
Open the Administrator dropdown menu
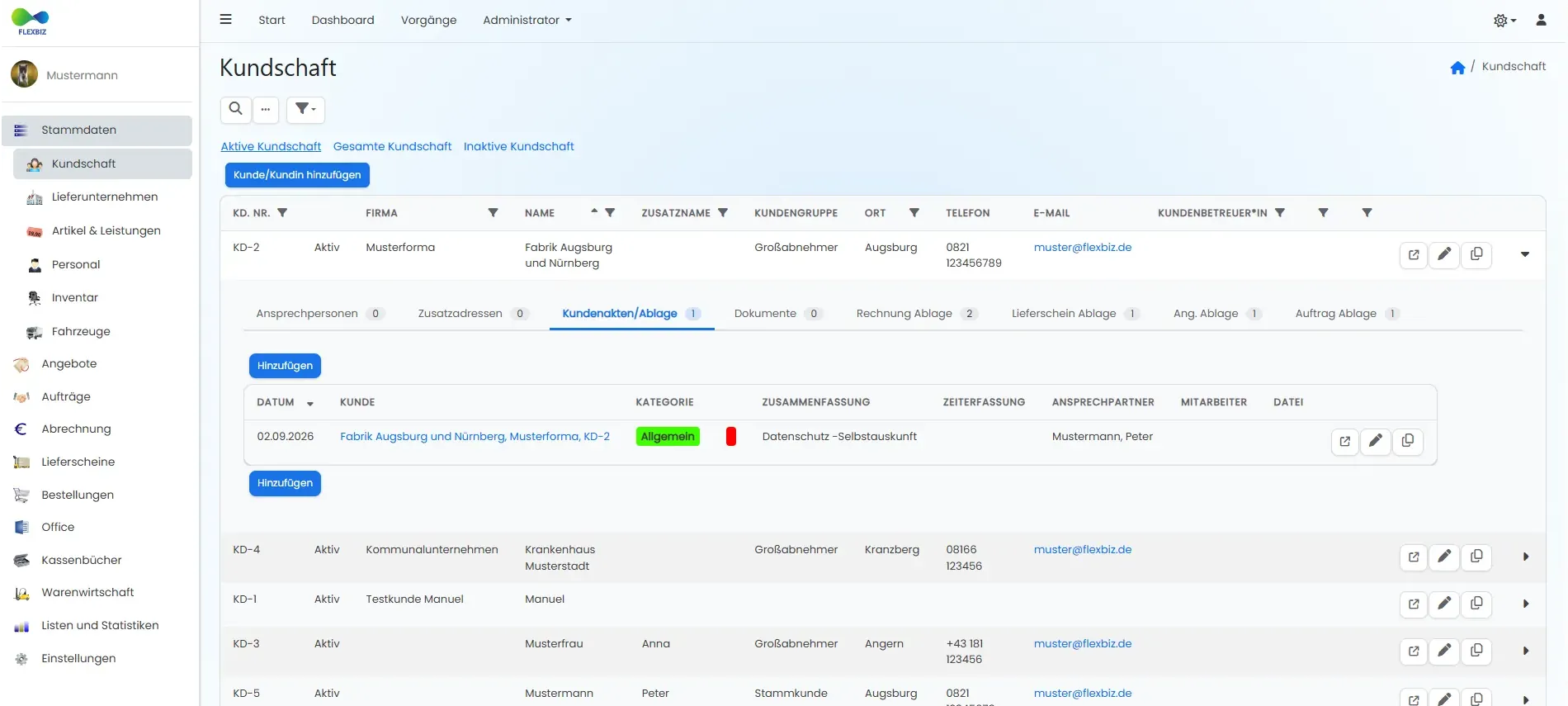point(527,20)
